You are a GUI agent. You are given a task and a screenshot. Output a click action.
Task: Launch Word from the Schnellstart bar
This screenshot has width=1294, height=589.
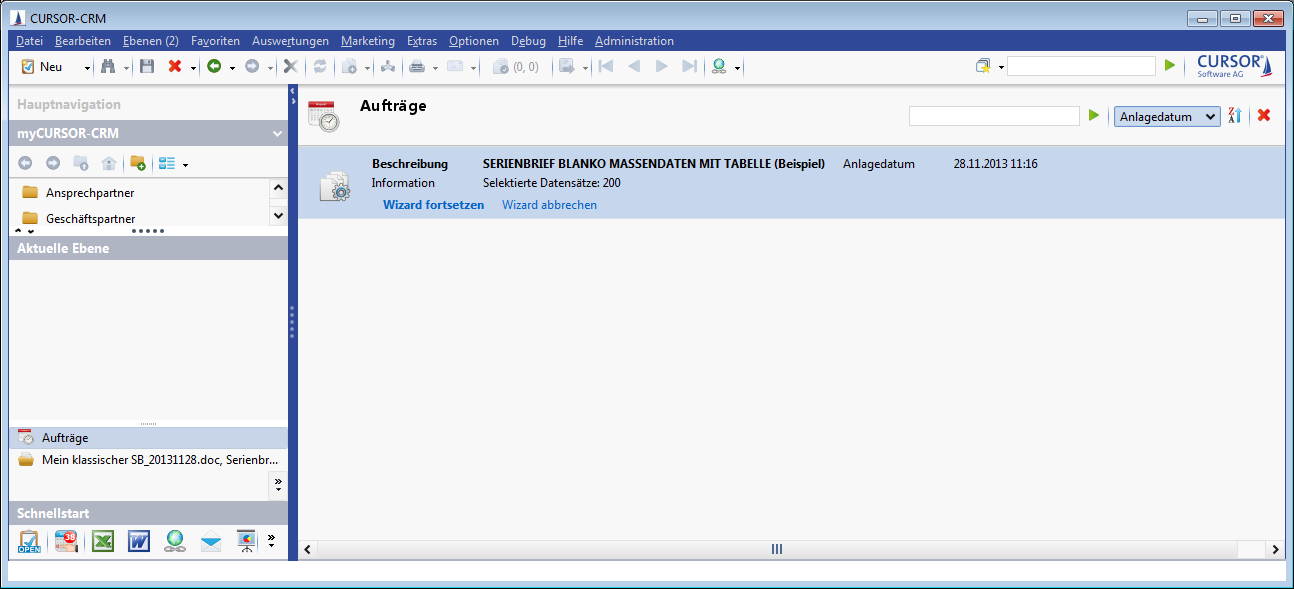point(138,541)
